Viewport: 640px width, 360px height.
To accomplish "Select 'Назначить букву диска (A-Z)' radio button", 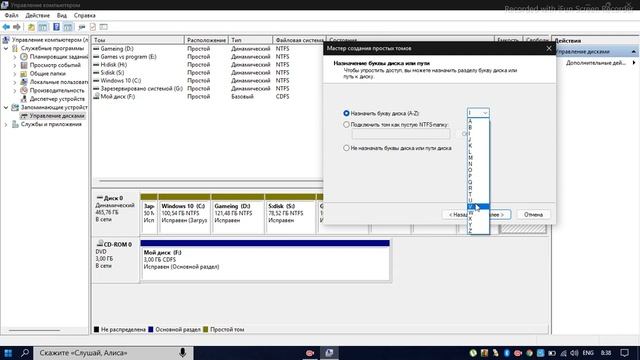I will [x=347, y=113].
